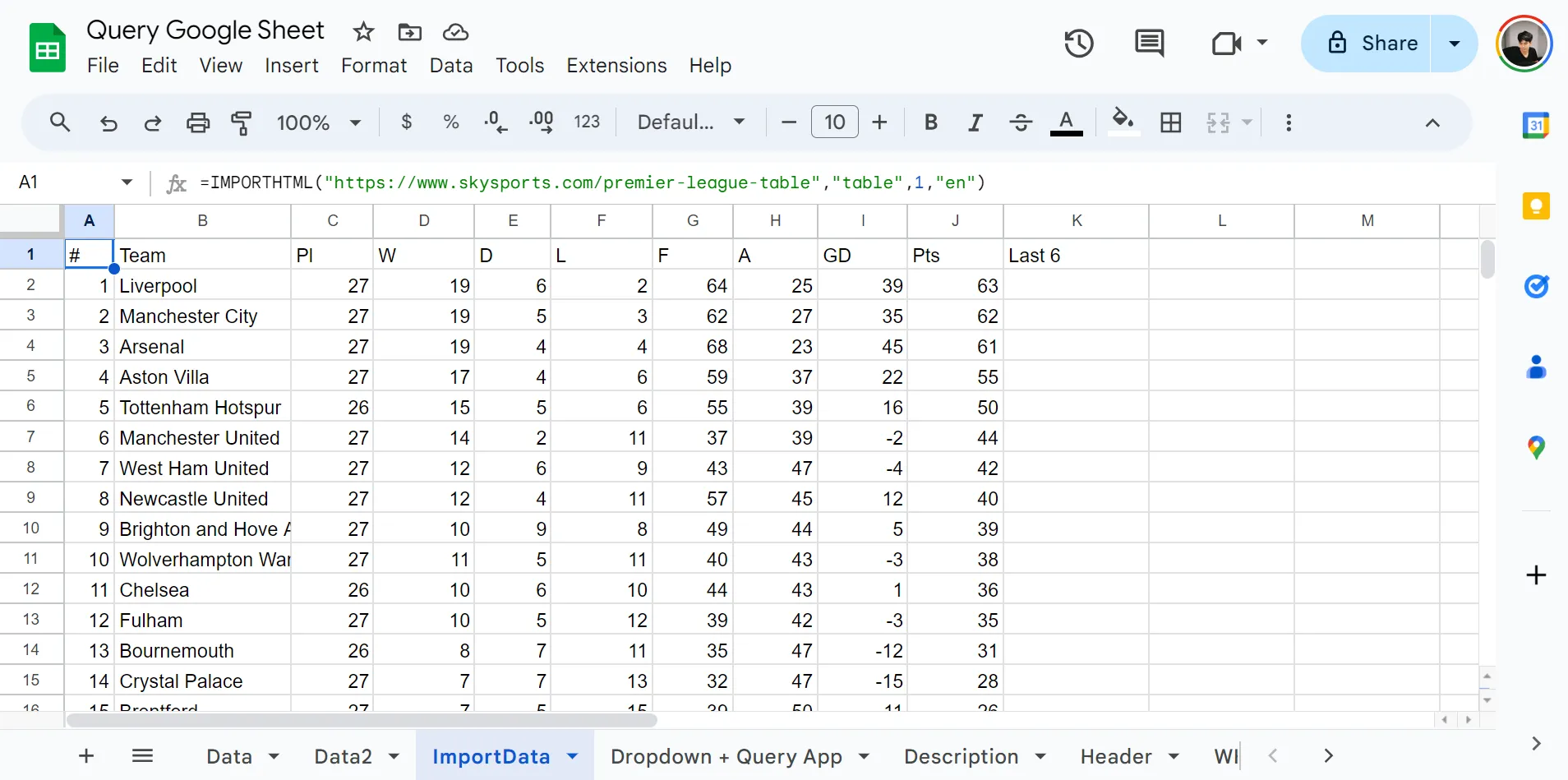This screenshot has height=780, width=1568.
Task: Open the Data menu
Action: click(x=451, y=66)
